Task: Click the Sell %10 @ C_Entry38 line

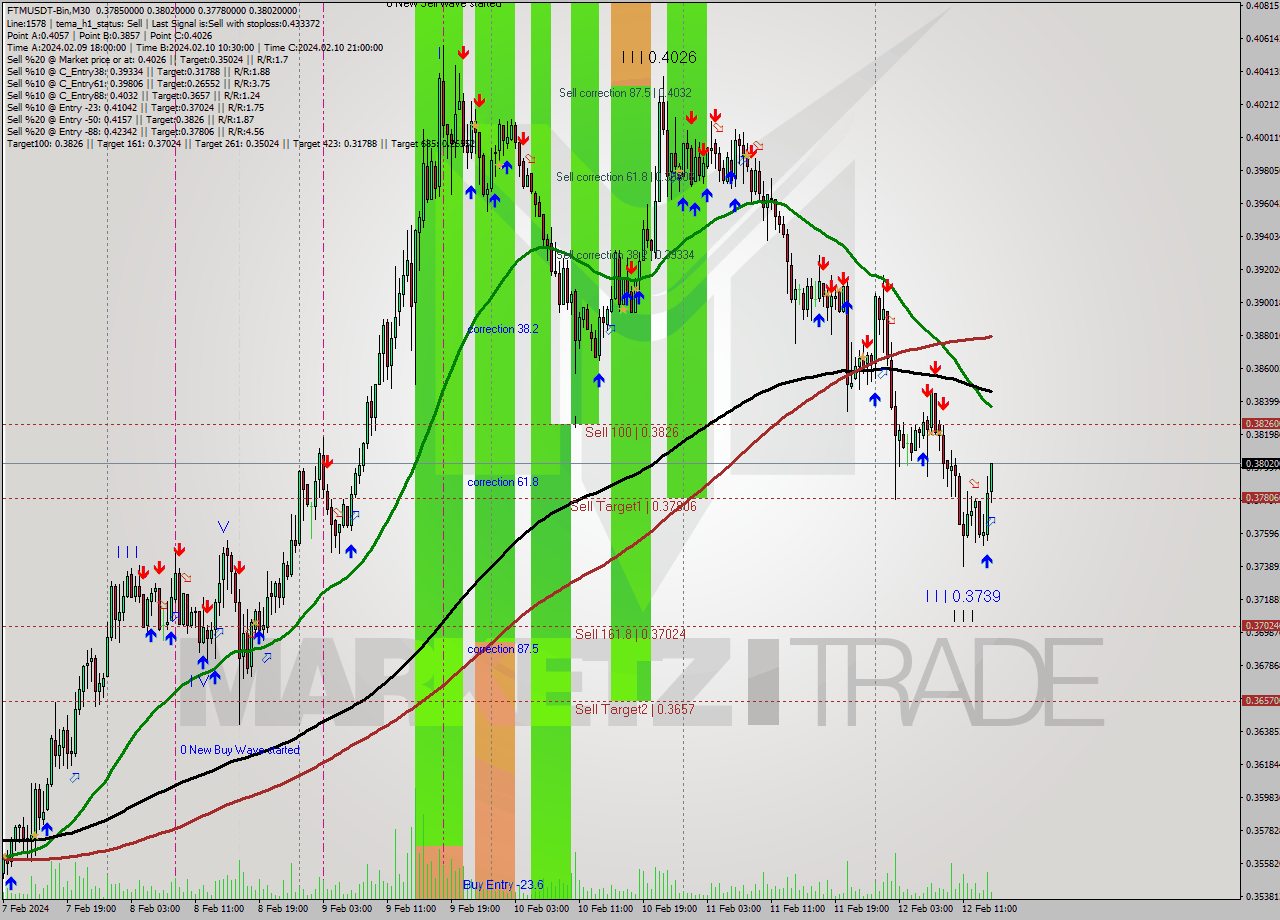Action: 138,71
